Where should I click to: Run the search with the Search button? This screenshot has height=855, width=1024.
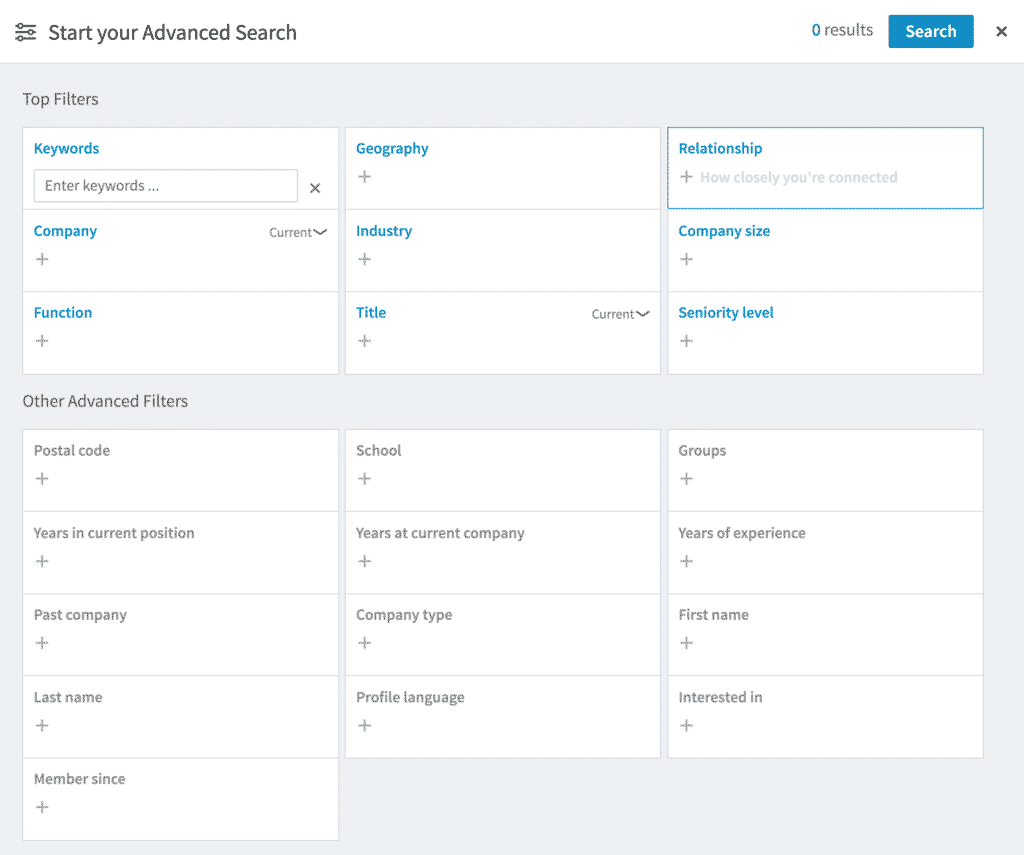click(931, 31)
